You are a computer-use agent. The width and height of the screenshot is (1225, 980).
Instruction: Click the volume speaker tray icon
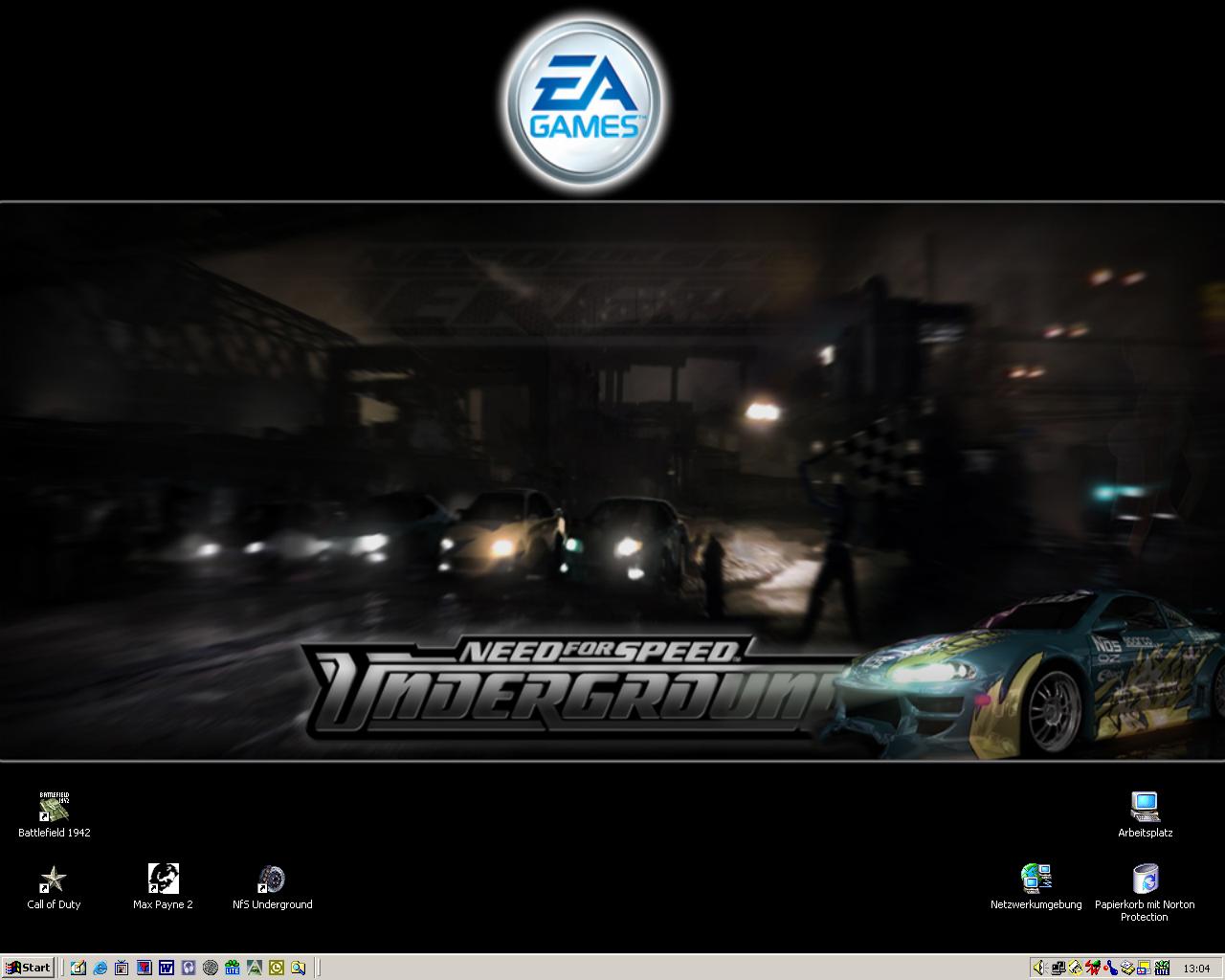point(1040,968)
